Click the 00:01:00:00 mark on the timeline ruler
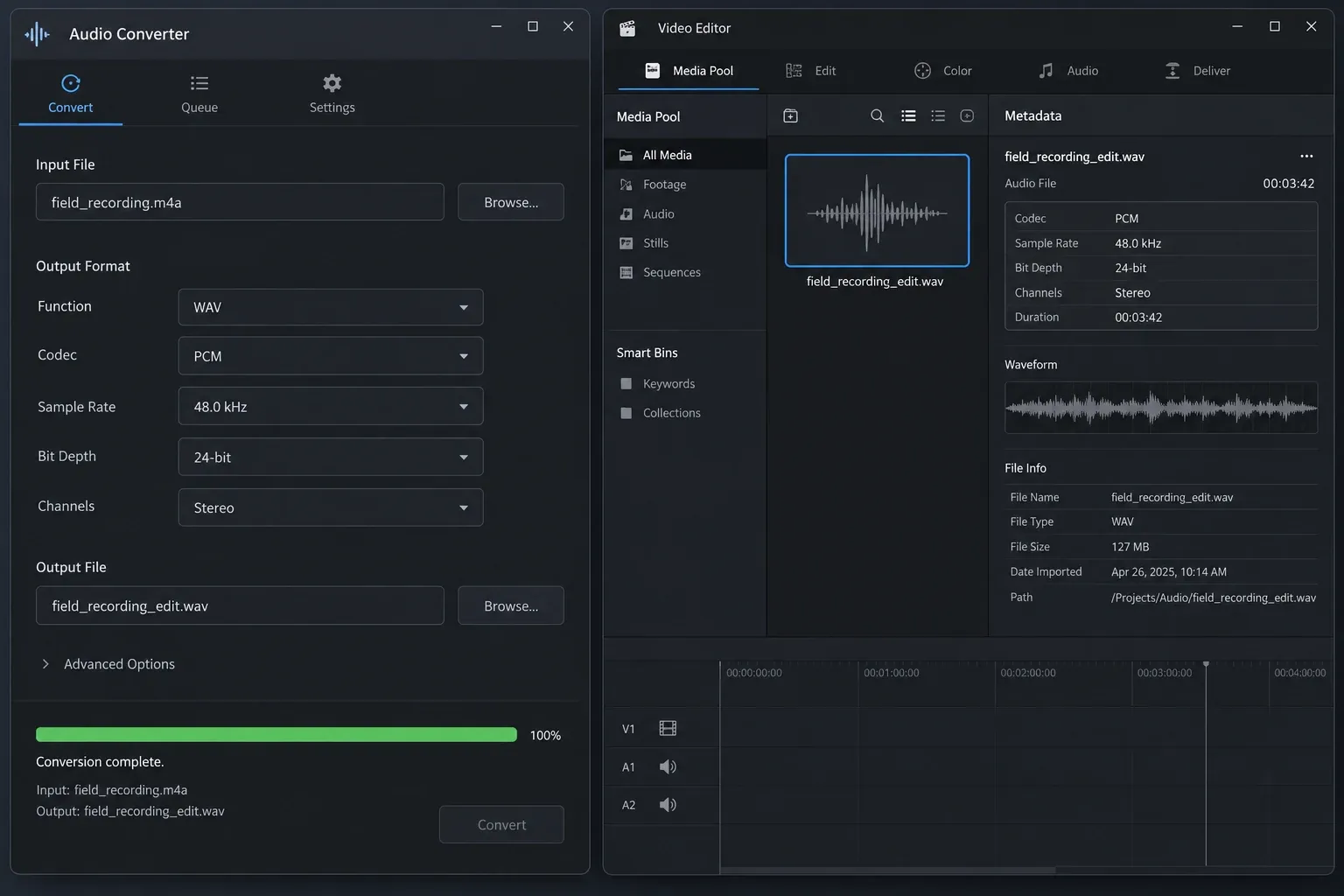The width and height of the screenshot is (1344, 896). click(x=891, y=673)
